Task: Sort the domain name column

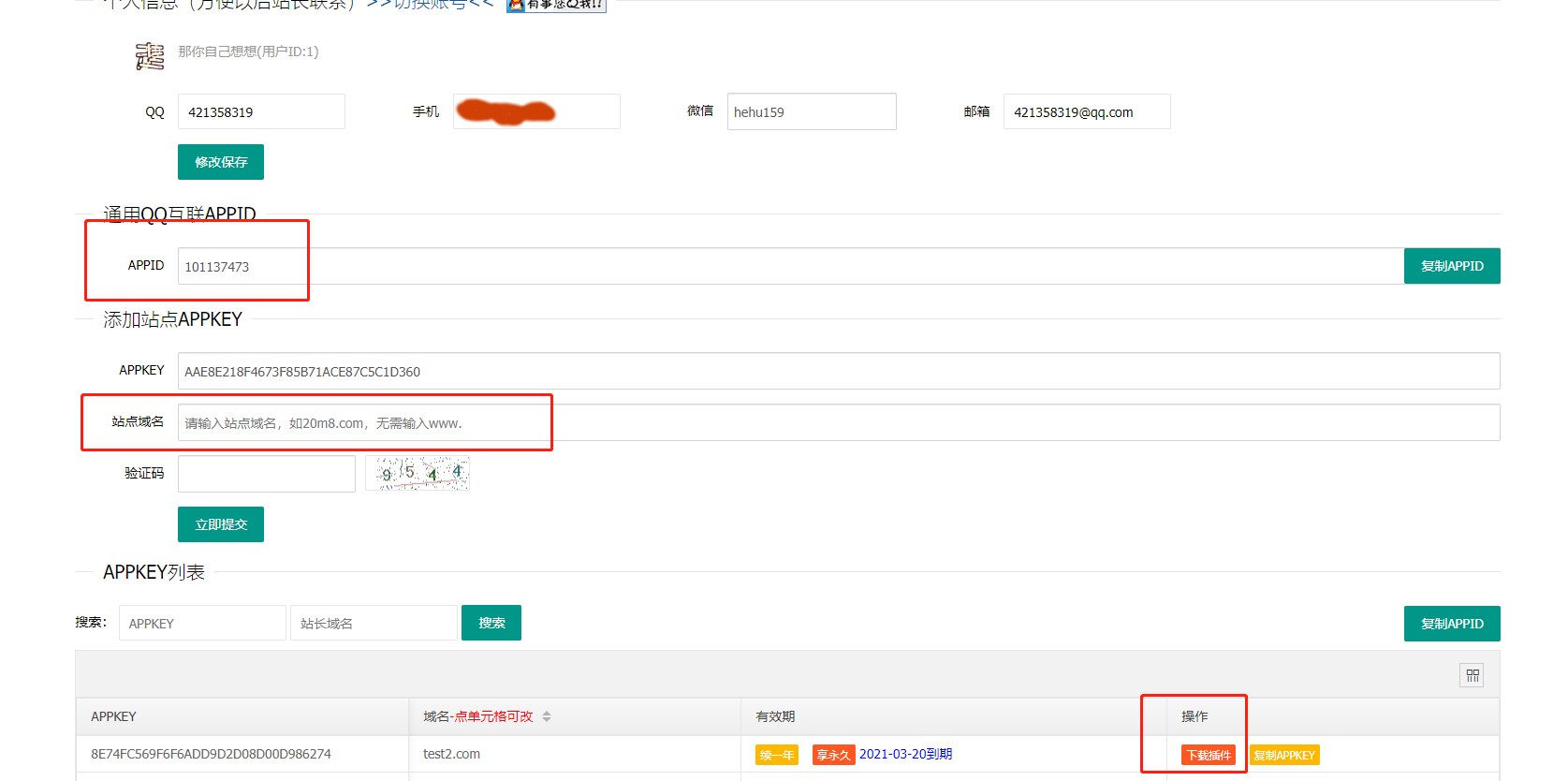Action: 547,716
